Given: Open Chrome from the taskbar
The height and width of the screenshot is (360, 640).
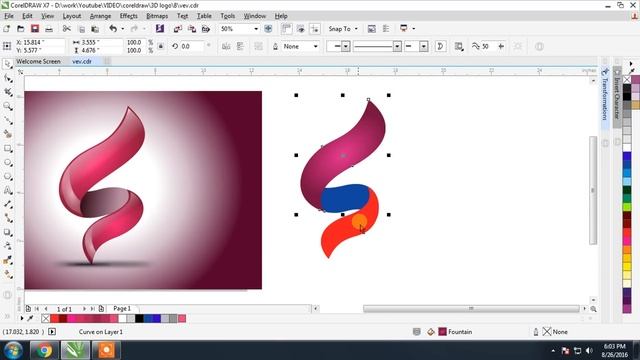Looking at the screenshot, I should [x=44, y=350].
